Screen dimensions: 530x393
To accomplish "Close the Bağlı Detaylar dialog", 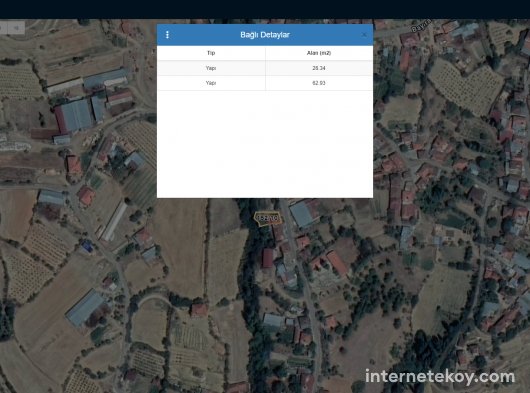I will pos(364,34).
